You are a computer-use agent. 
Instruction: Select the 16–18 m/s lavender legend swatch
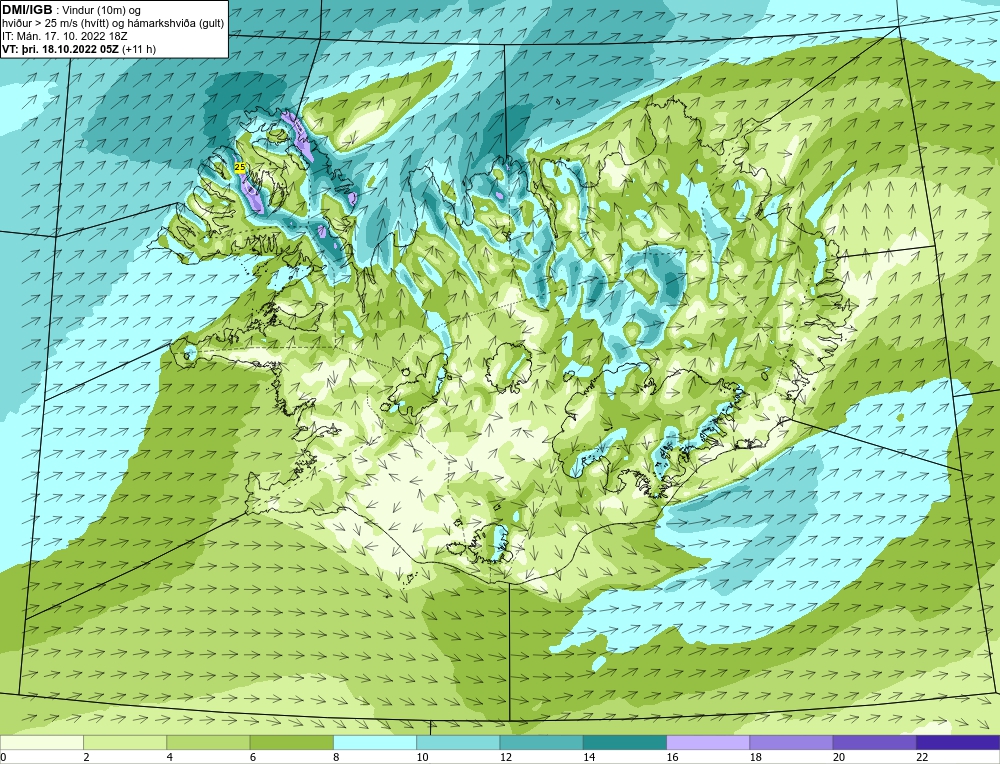click(x=708, y=742)
